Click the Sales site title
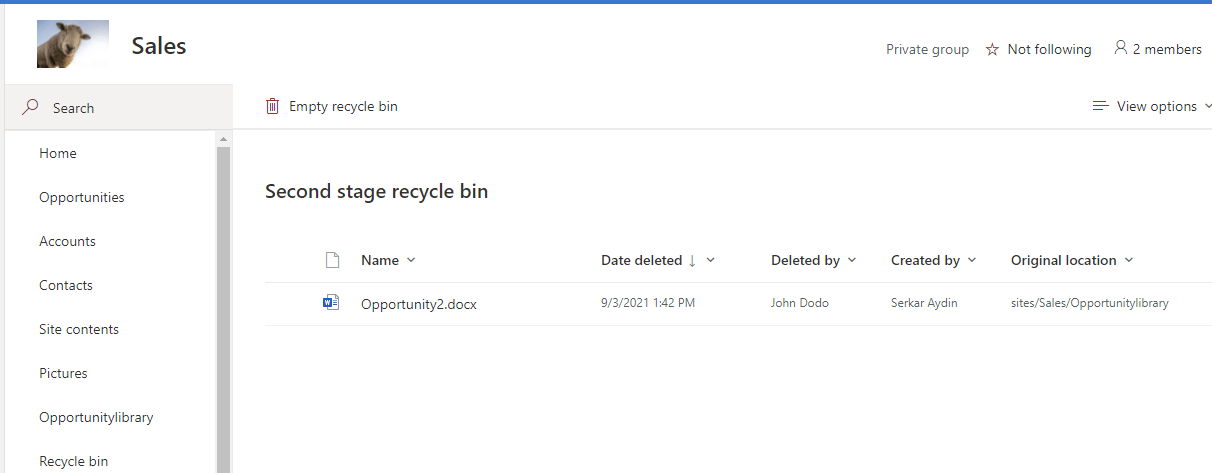The height and width of the screenshot is (473, 1212). (x=159, y=46)
